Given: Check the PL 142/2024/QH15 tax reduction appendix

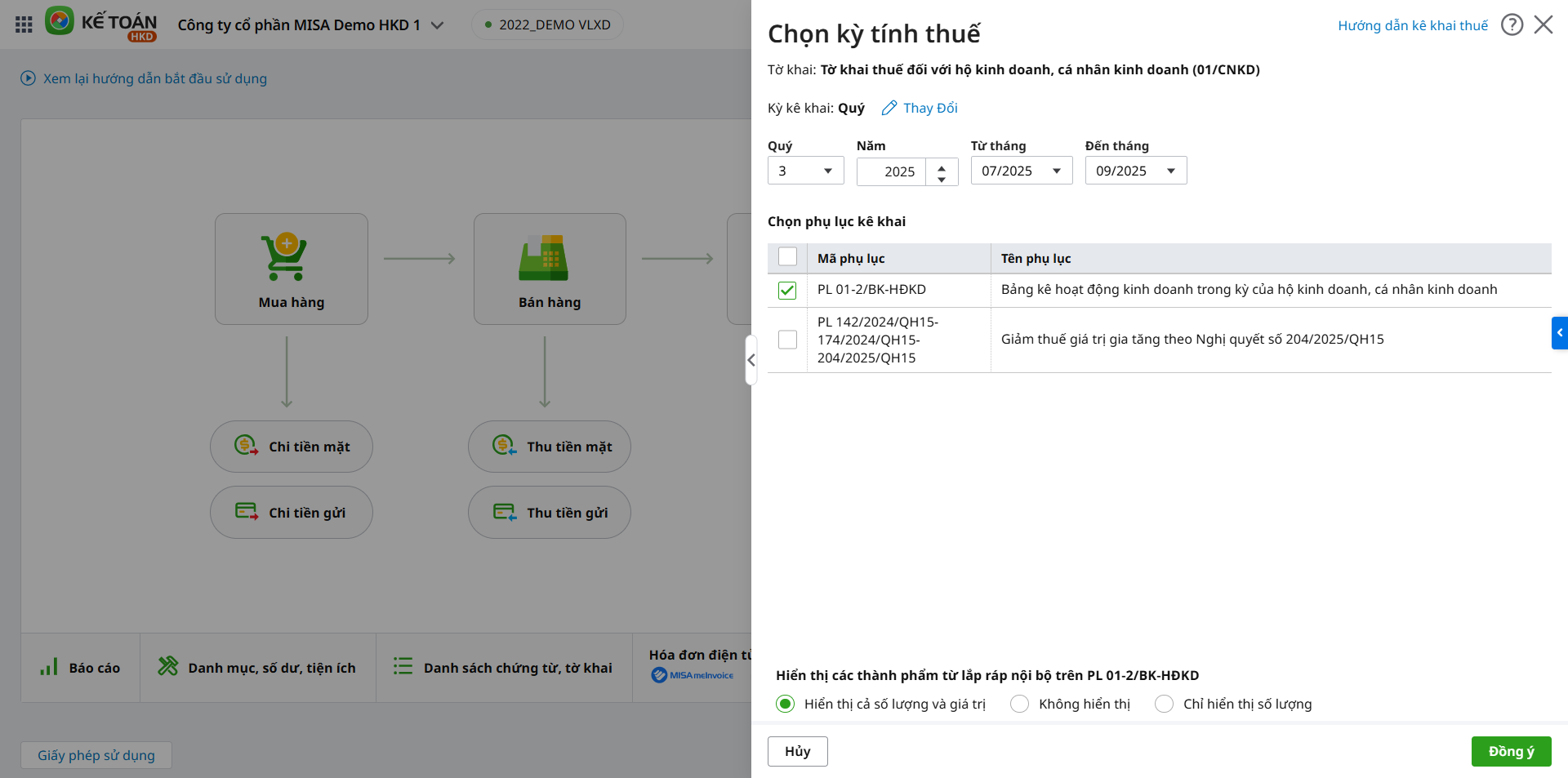Looking at the screenshot, I should click(787, 340).
